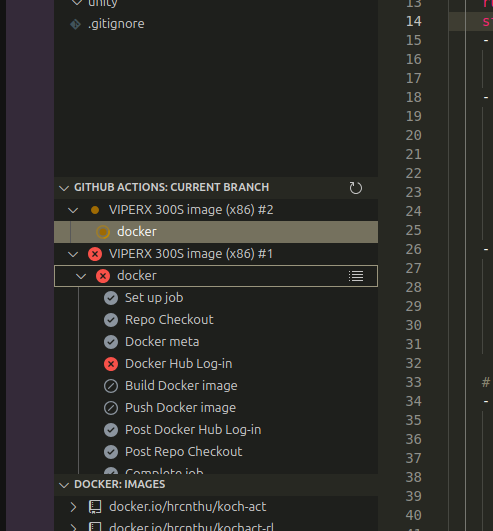Click line number 27 in the editor gutter
Viewport: 493px width, 531px height.
(413, 268)
